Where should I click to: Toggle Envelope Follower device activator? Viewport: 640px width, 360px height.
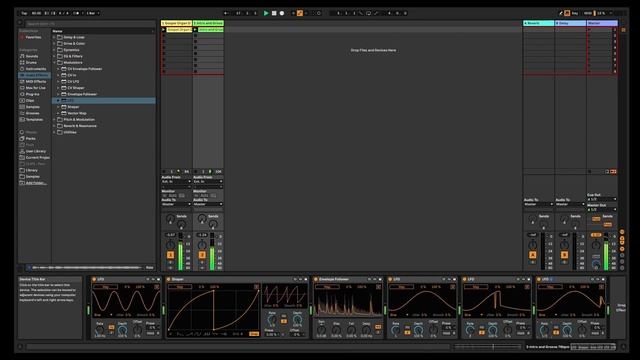coord(316,280)
